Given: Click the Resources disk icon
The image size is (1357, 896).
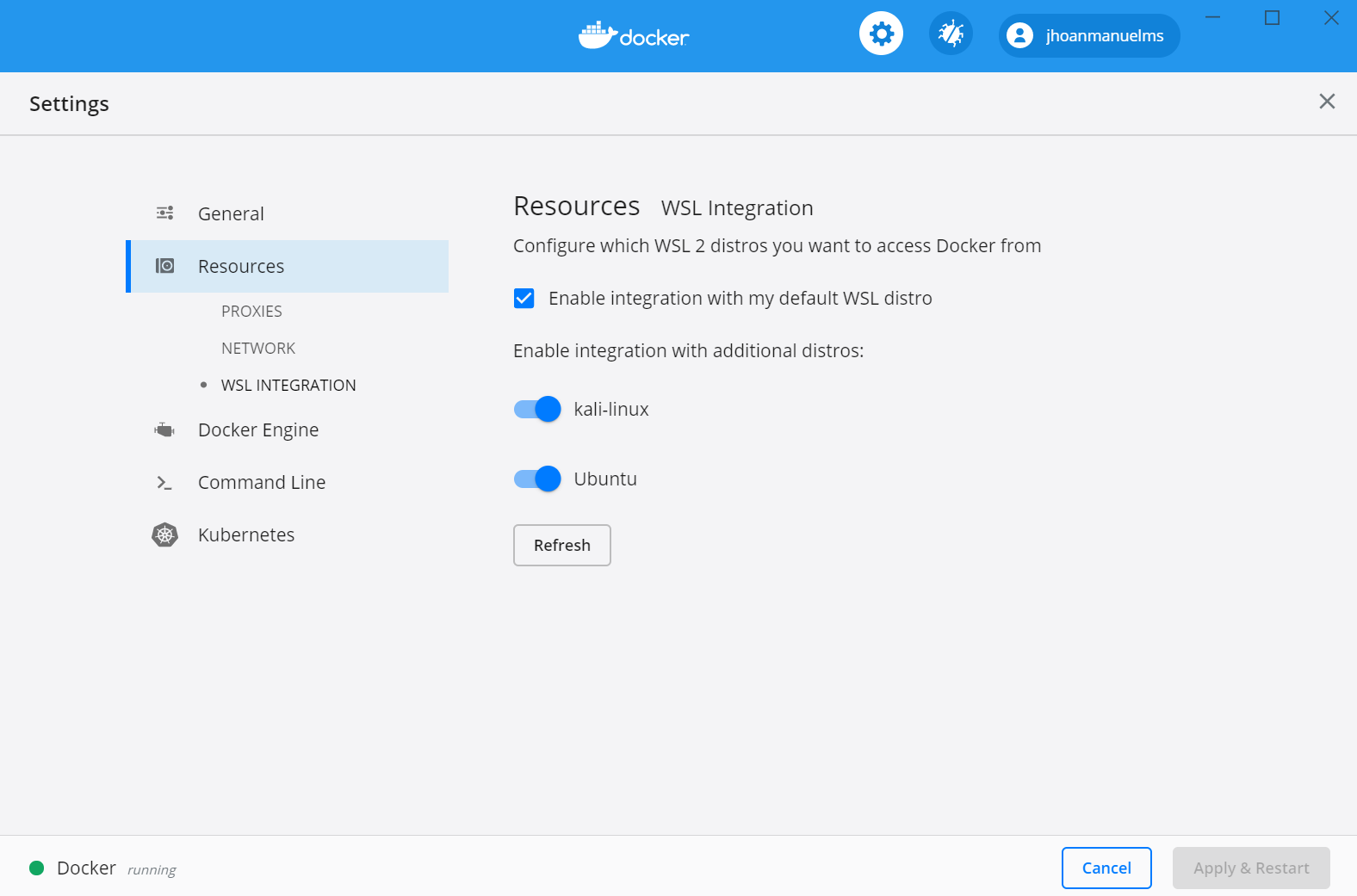Looking at the screenshot, I should pyautogui.click(x=164, y=266).
